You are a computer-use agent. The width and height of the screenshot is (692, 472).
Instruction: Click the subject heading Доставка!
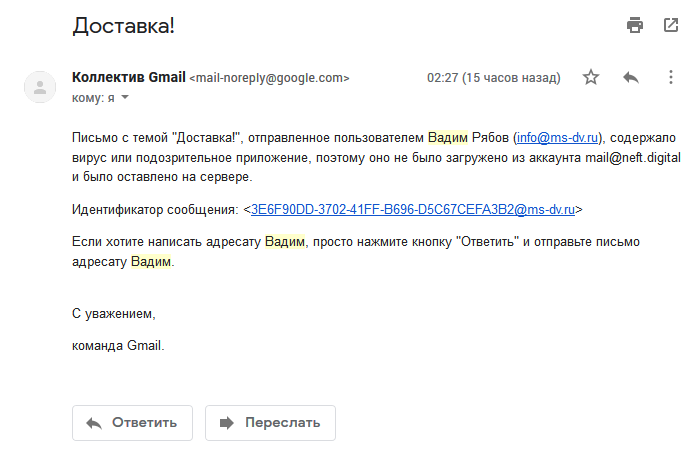(x=123, y=26)
